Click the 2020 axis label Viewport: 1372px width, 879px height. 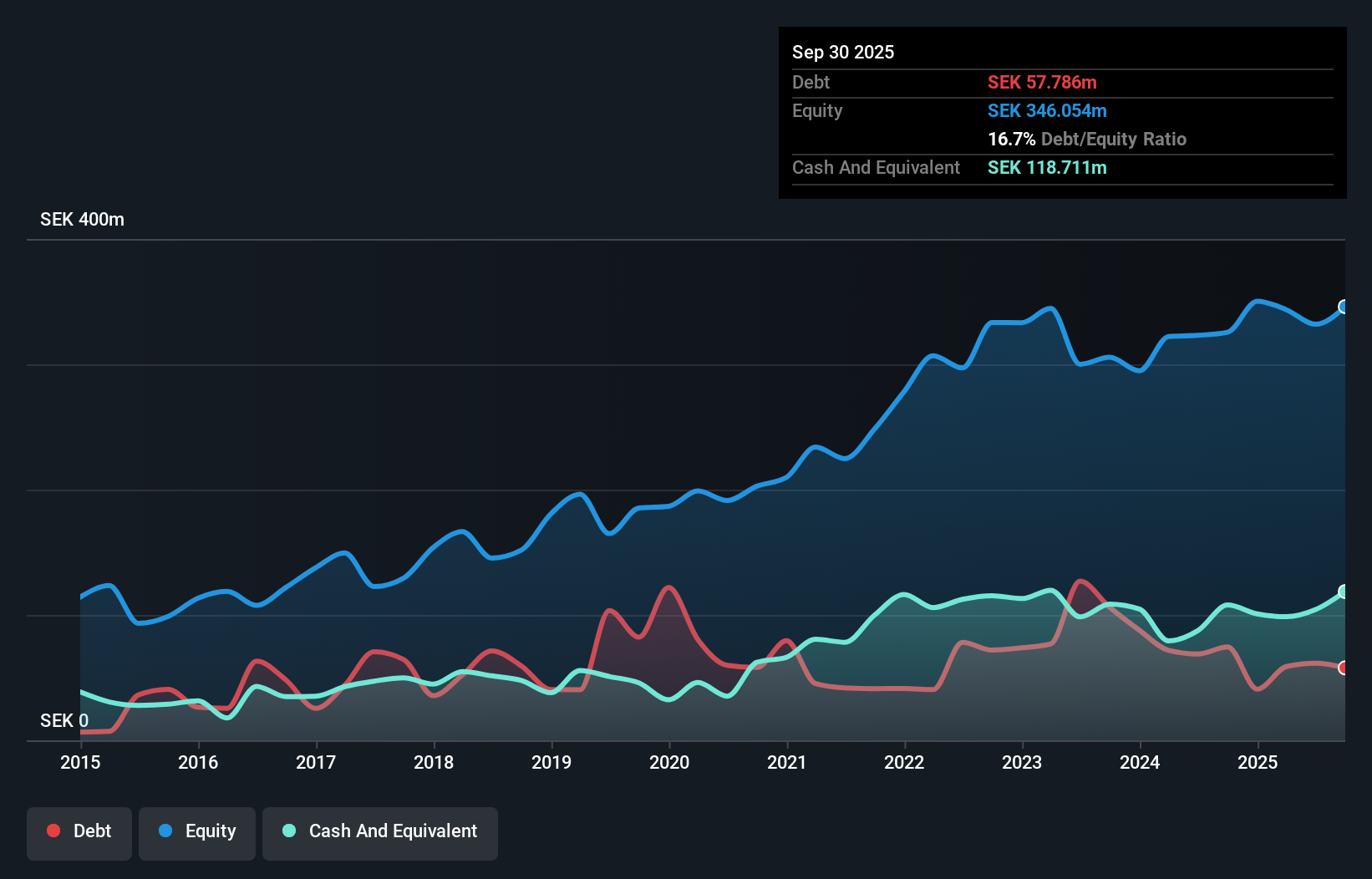click(x=669, y=762)
